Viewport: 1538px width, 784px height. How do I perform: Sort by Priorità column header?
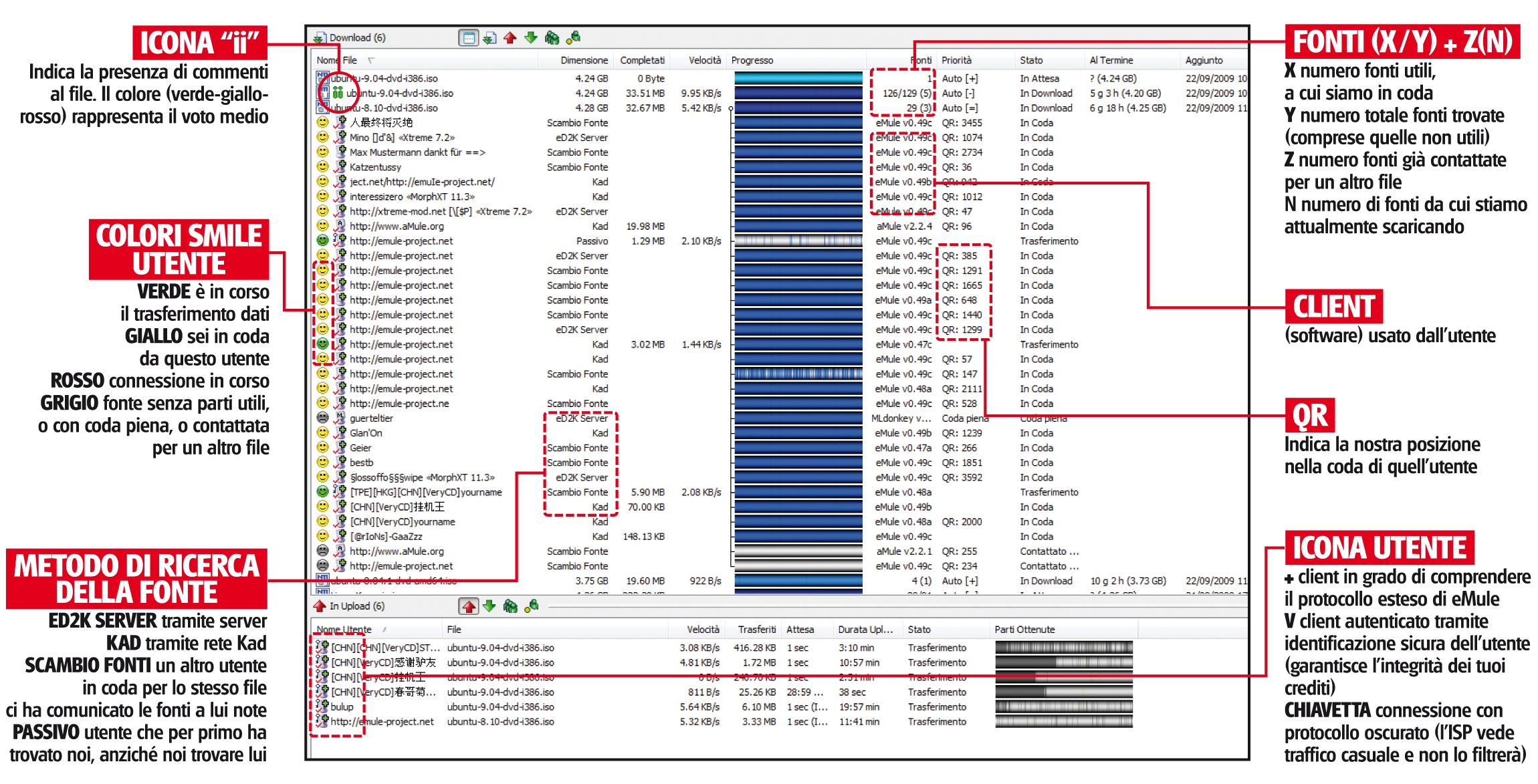[956, 60]
